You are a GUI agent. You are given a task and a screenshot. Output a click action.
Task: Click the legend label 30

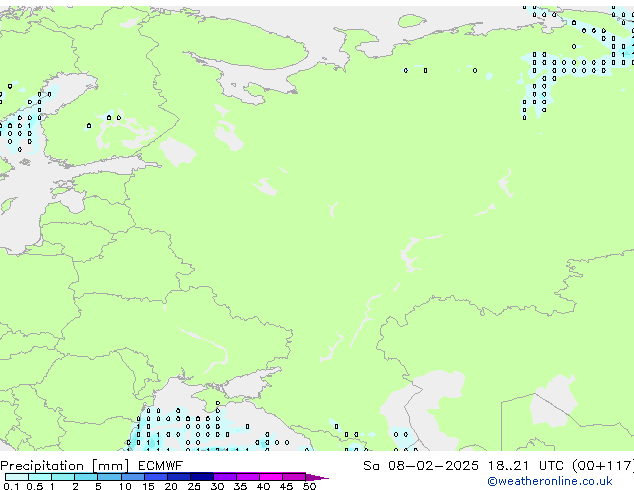coord(217,486)
